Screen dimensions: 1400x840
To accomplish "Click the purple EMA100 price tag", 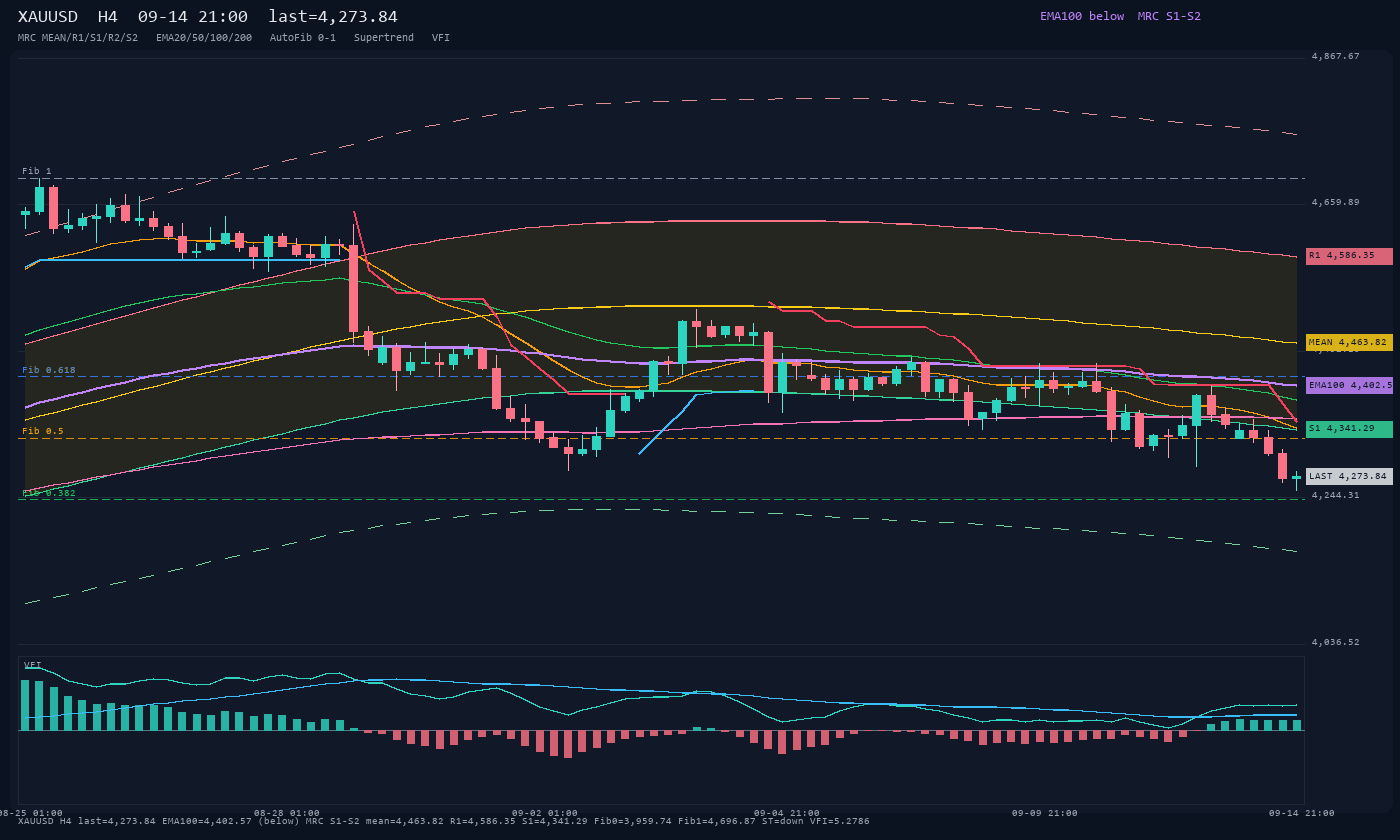I will coord(1349,385).
